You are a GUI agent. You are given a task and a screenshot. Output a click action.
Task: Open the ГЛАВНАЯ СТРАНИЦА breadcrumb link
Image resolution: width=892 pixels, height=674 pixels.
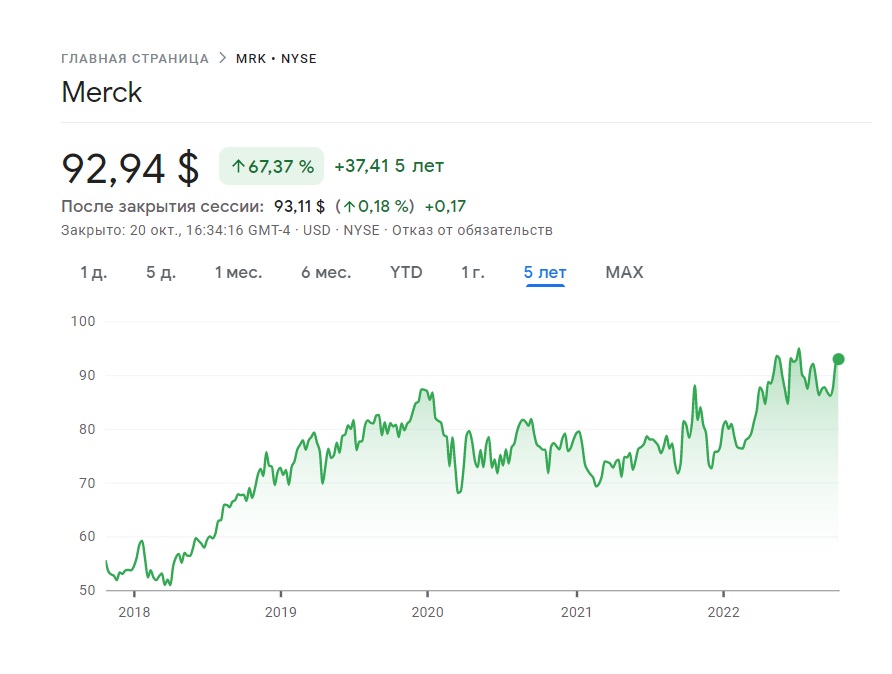click(x=135, y=59)
